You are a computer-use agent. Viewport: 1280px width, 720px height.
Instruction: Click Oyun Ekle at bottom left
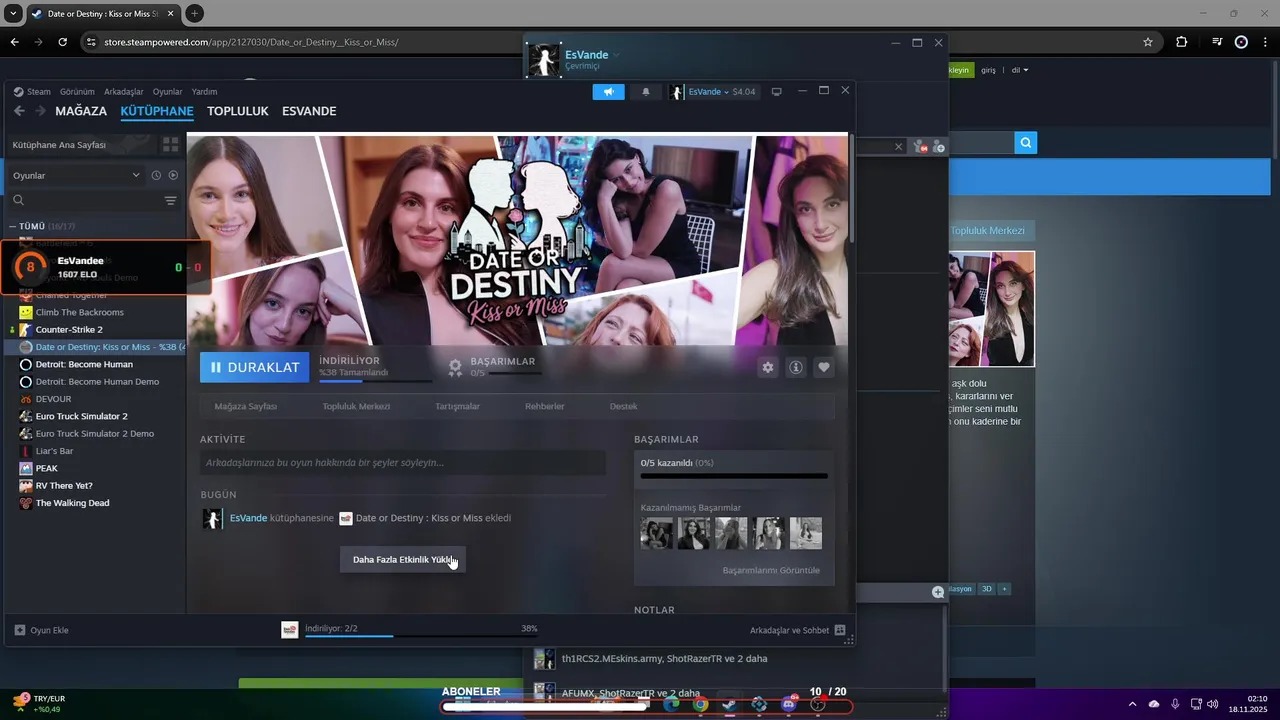click(x=41, y=630)
